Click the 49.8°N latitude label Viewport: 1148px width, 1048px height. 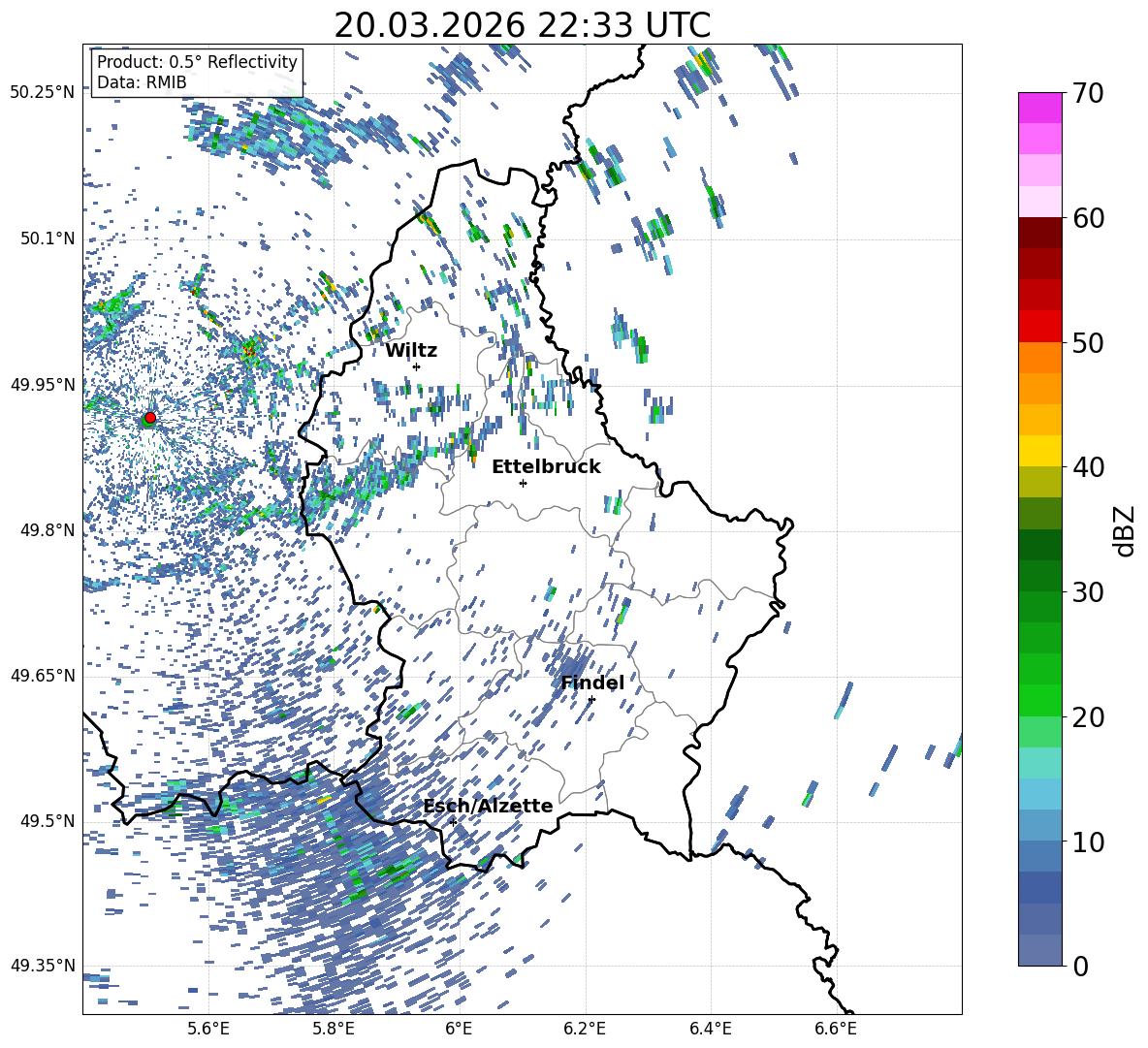(x=48, y=530)
